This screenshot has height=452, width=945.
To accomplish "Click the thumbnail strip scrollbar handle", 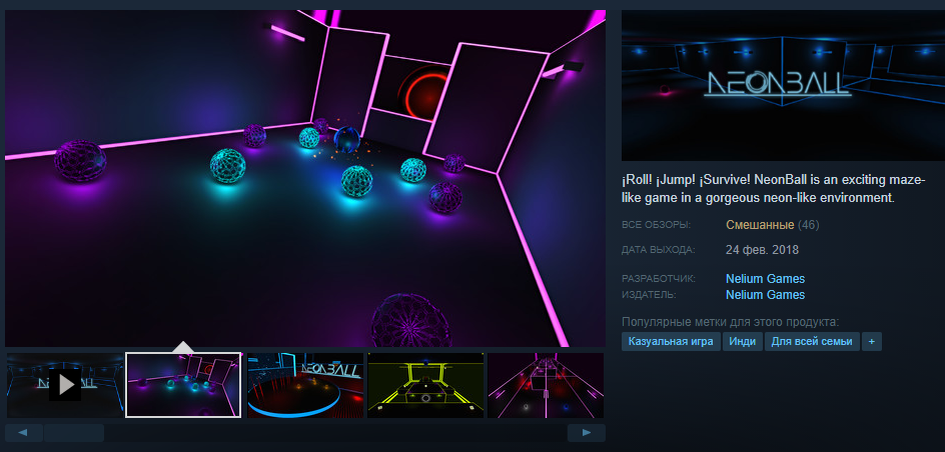I will pos(74,433).
